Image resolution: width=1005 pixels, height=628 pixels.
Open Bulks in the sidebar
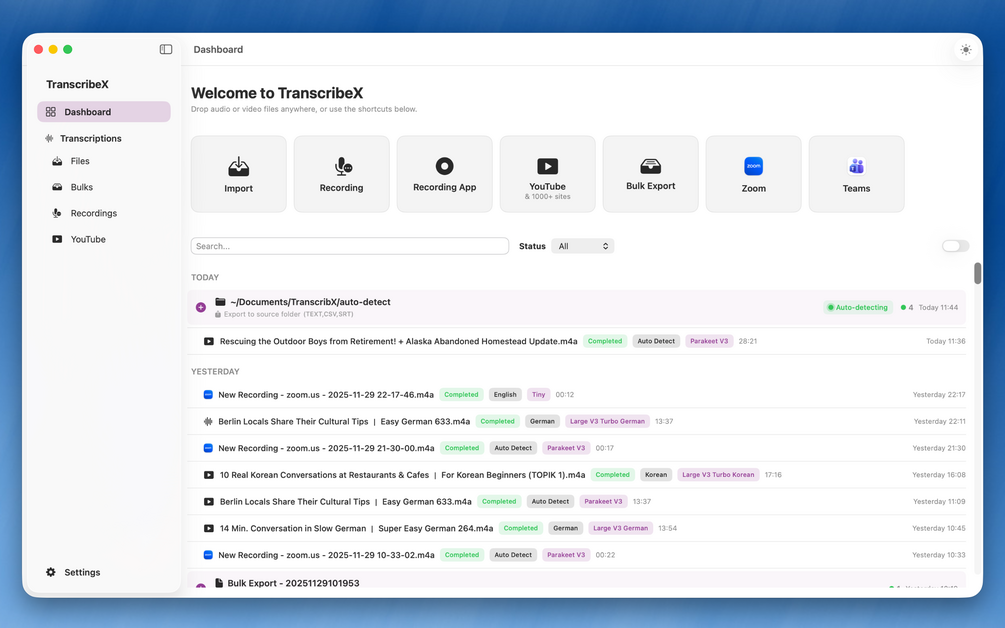pyautogui.click(x=81, y=187)
